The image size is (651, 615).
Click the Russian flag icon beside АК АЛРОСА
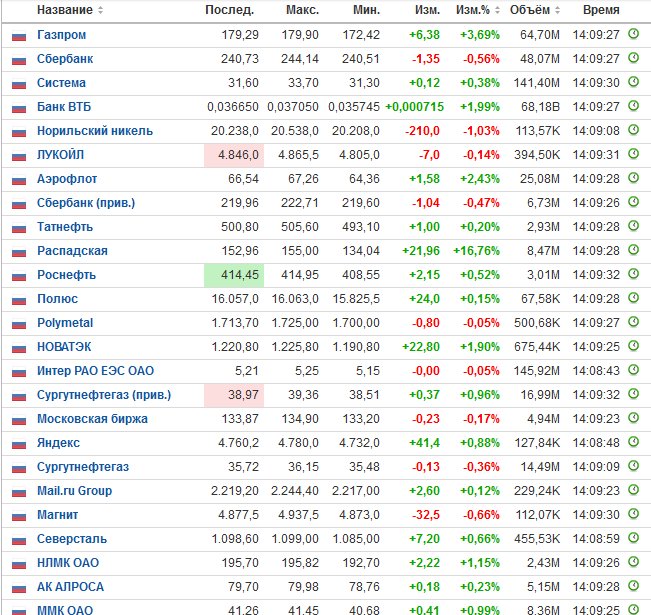pyautogui.click(x=19, y=589)
